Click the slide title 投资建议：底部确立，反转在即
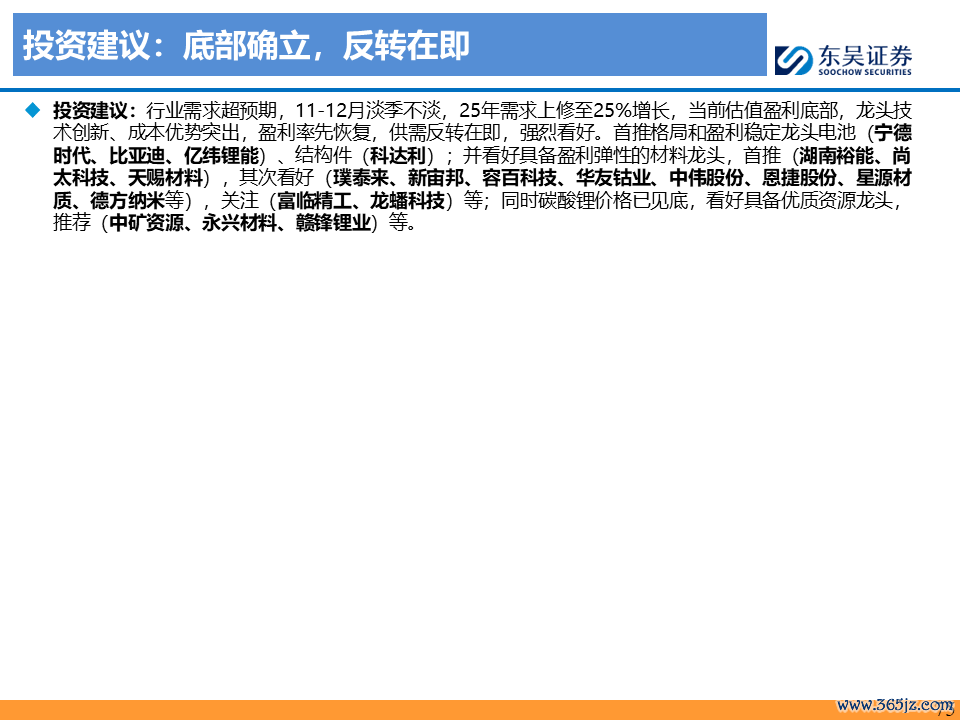 tap(246, 45)
